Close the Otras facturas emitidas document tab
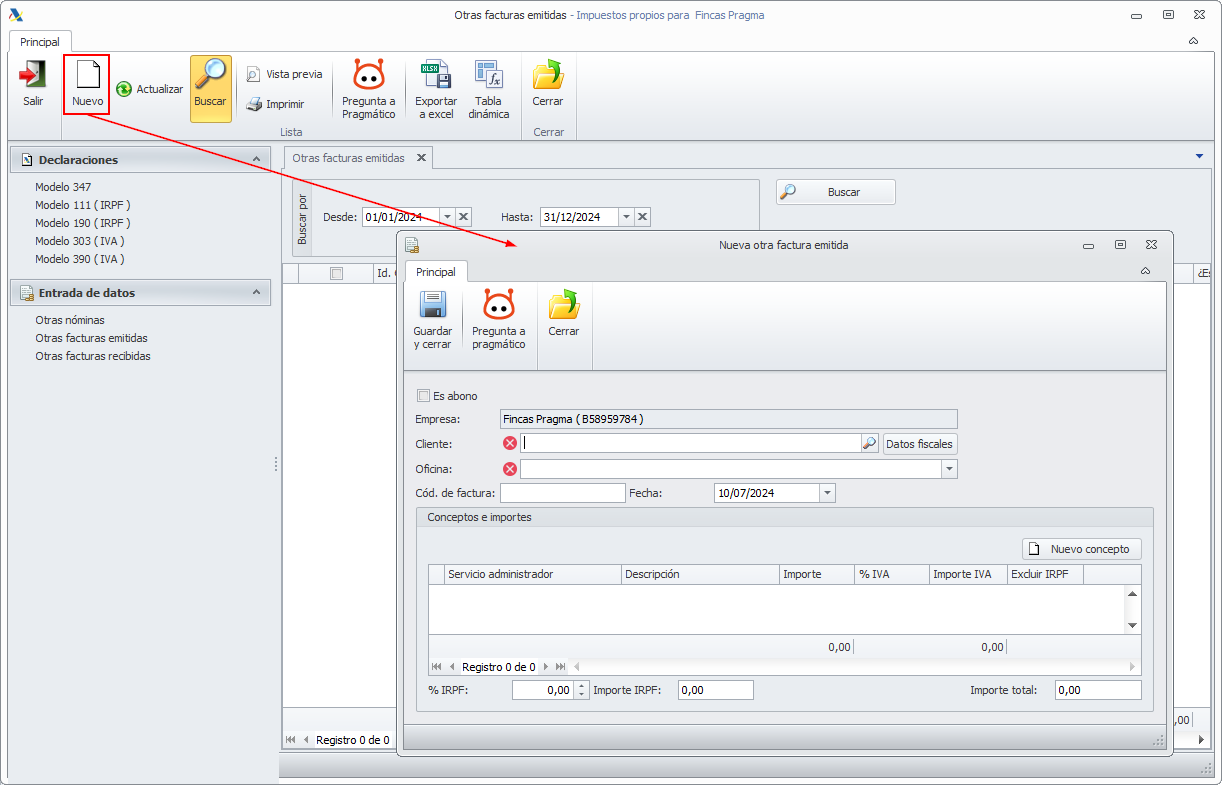 pos(421,158)
